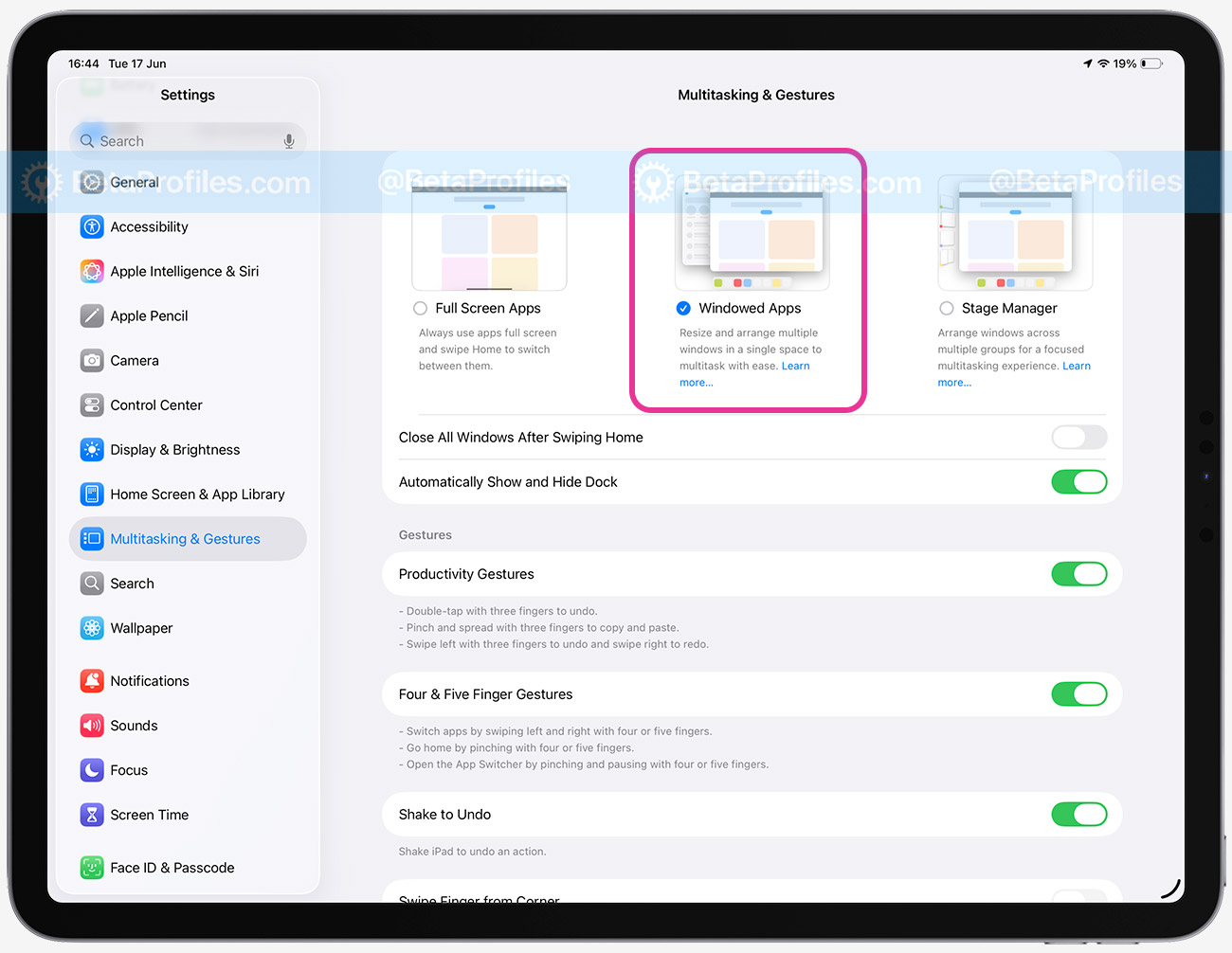The image size is (1232, 953).
Task: Select the Apple Pencil icon
Action: [92, 315]
